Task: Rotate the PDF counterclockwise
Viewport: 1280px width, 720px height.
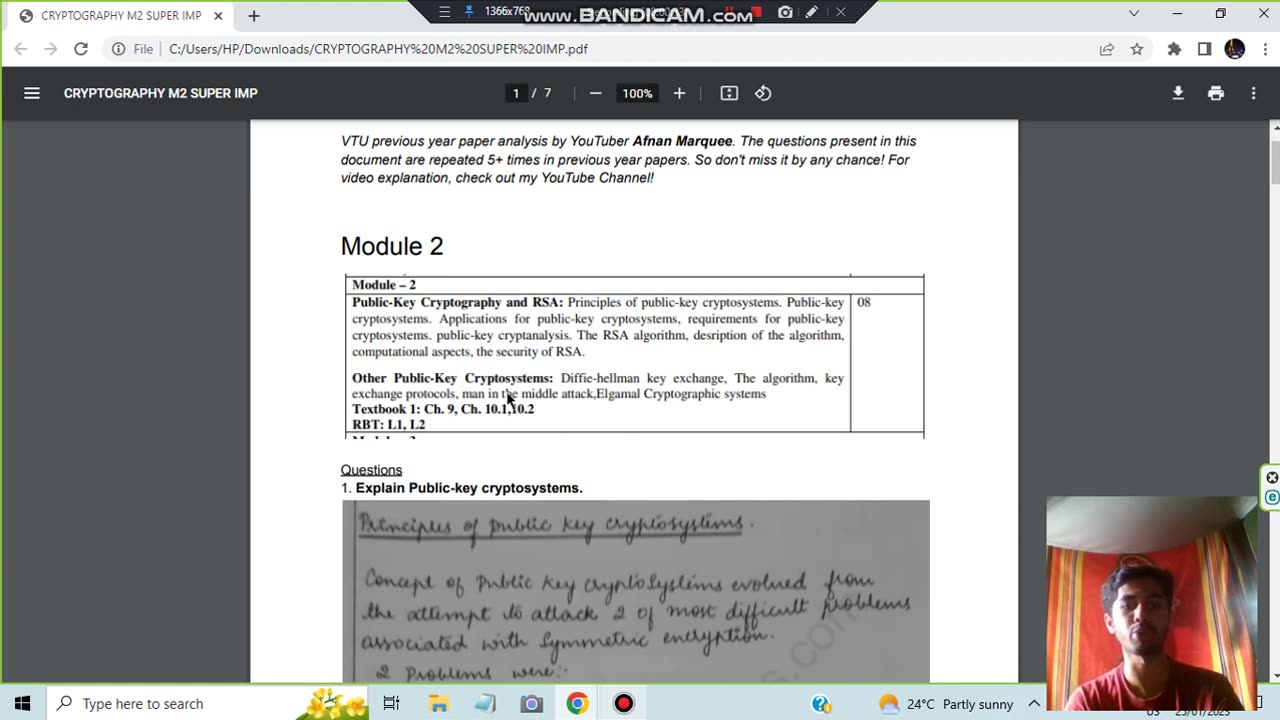Action: click(763, 93)
